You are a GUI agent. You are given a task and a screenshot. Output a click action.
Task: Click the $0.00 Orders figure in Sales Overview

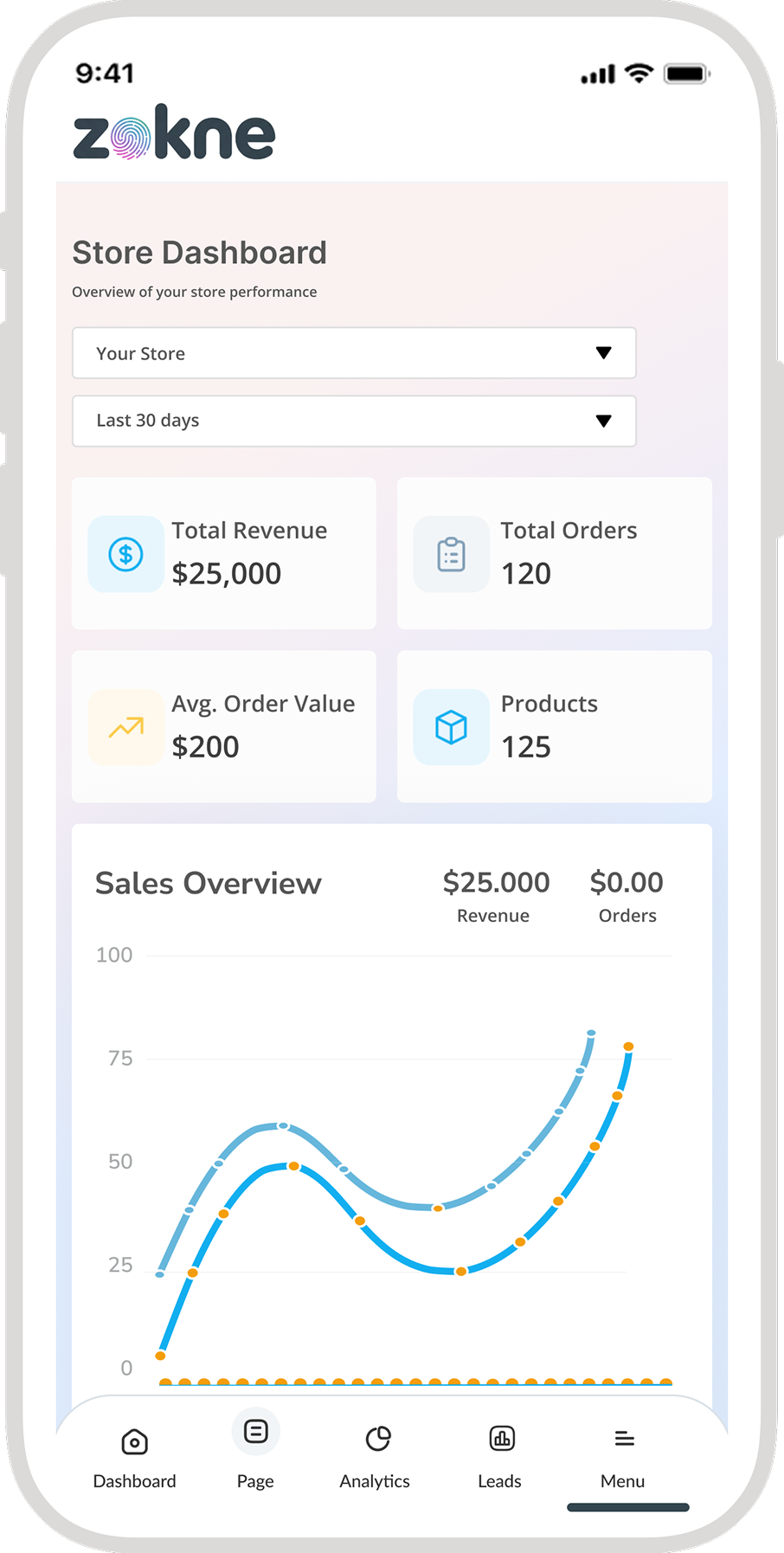pyautogui.click(x=627, y=883)
